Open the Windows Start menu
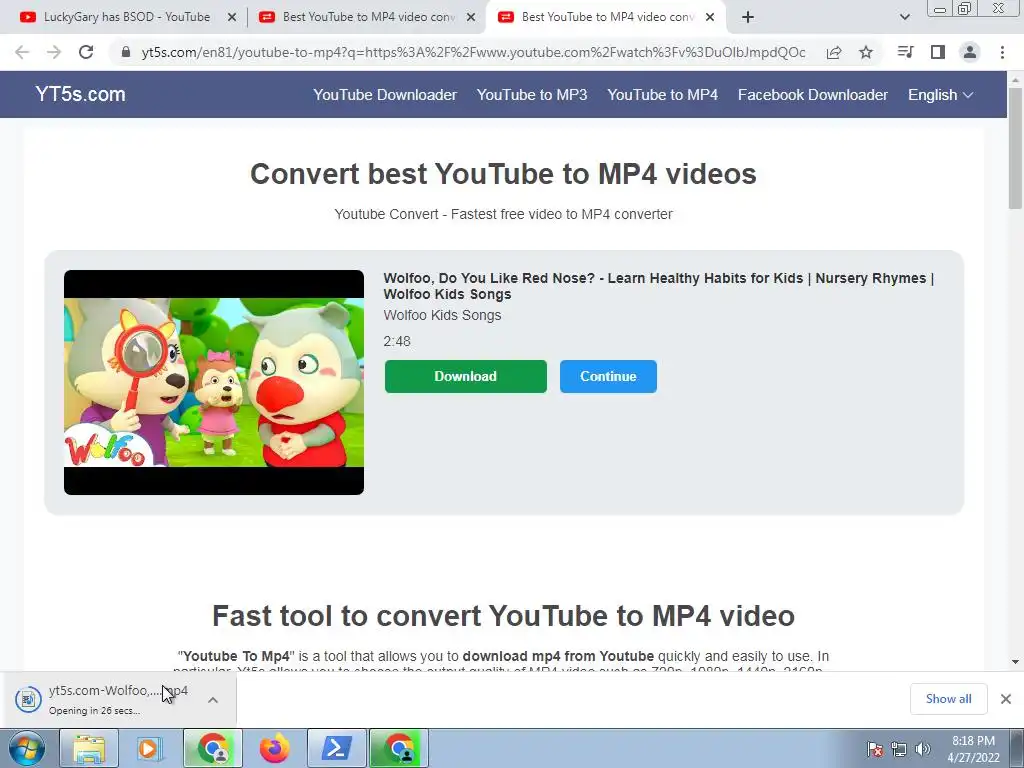 26,748
